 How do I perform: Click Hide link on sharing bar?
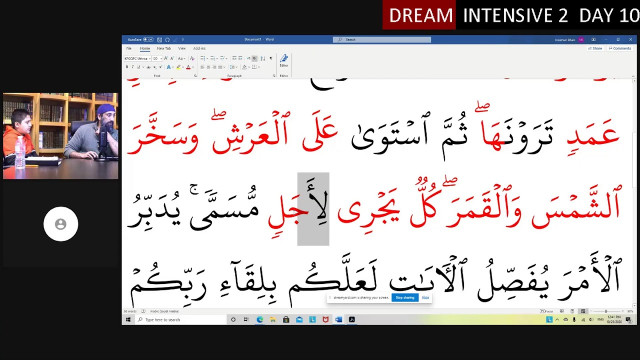click(425, 298)
